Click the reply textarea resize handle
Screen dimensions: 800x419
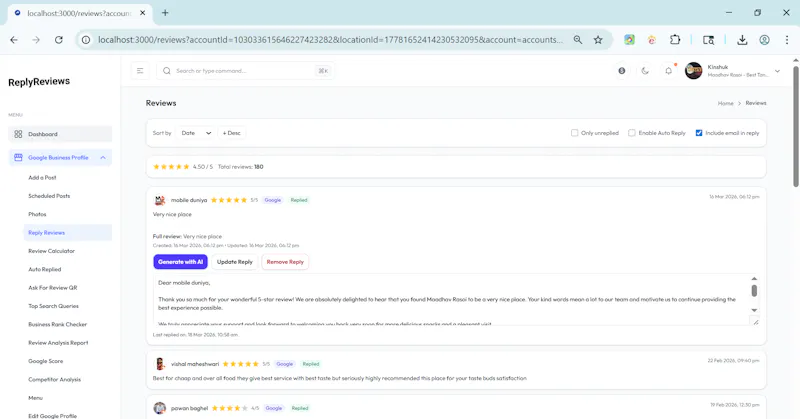756,322
